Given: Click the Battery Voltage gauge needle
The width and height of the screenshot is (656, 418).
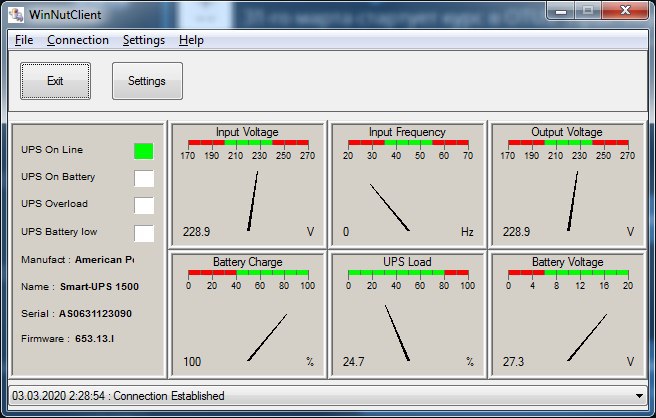Looking at the screenshot, I should [587, 338].
